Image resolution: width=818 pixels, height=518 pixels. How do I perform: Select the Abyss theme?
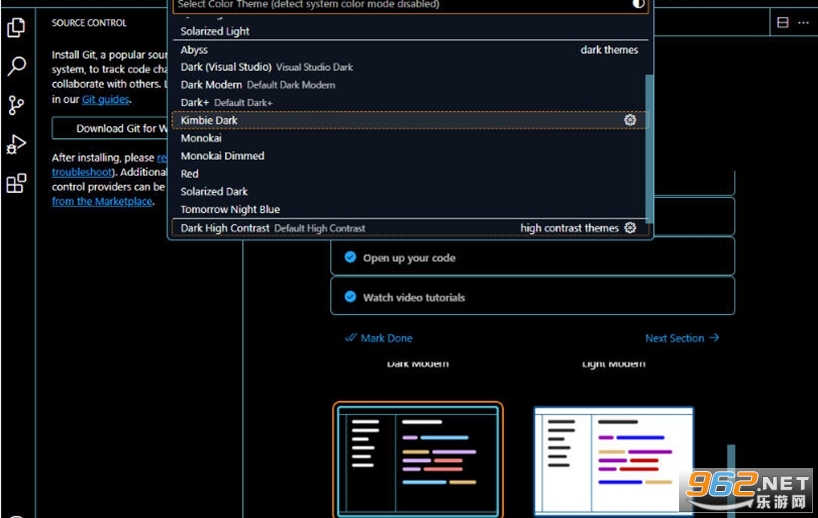click(x=410, y=50)
